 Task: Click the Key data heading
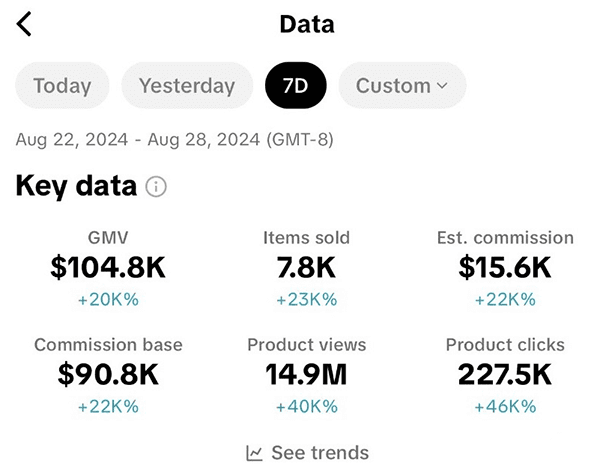[76, 187]
